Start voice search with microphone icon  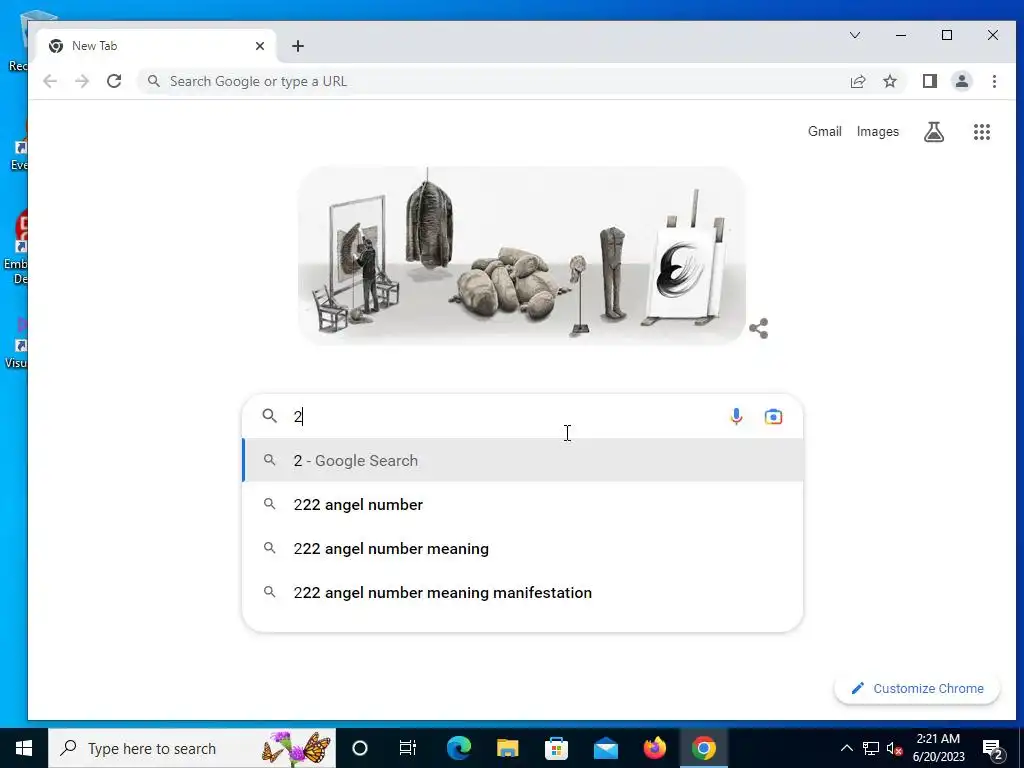coord(736,417)
